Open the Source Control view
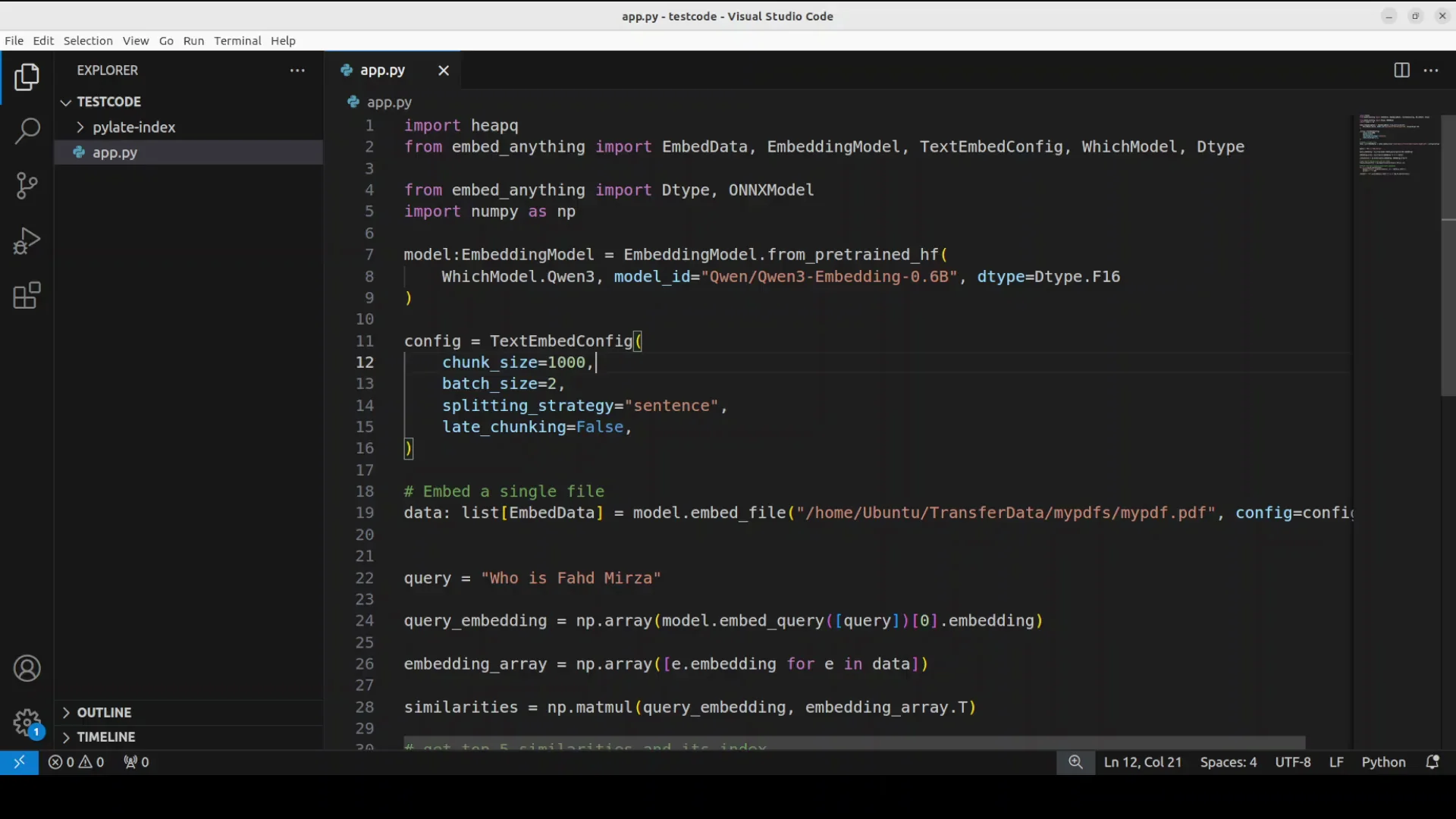 pos(27,186)
